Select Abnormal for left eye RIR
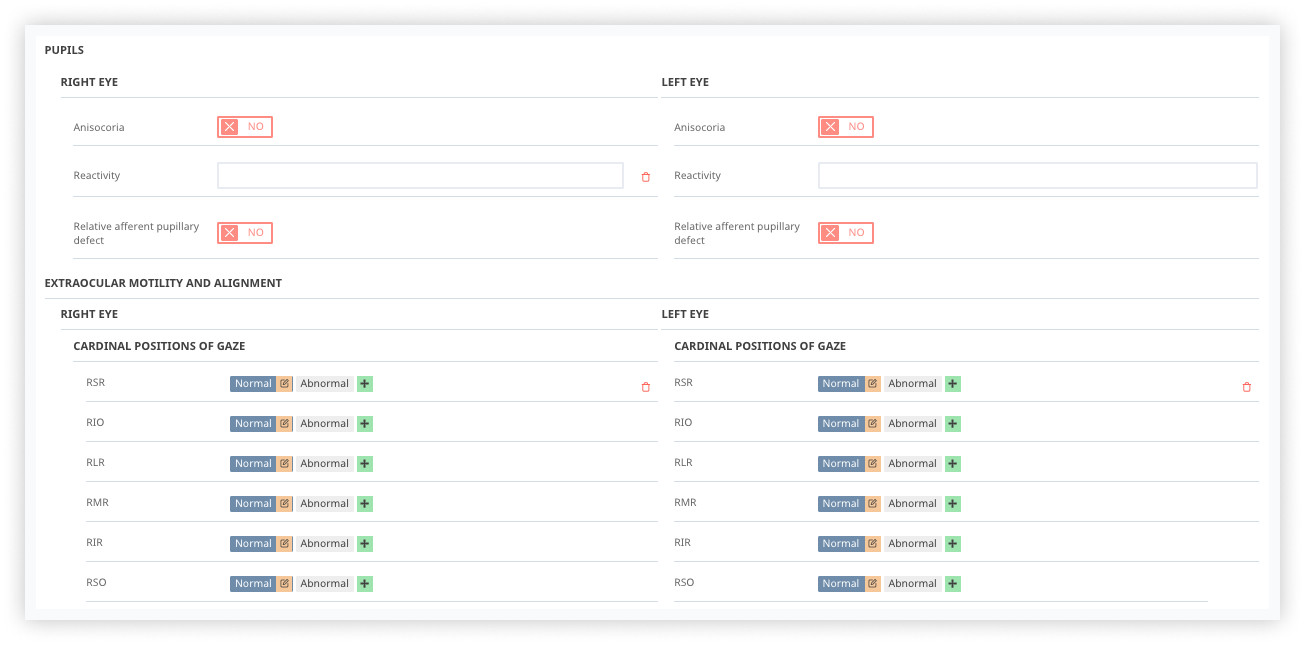The width and height of the screenshot is (1305, 645). point(913,544)
